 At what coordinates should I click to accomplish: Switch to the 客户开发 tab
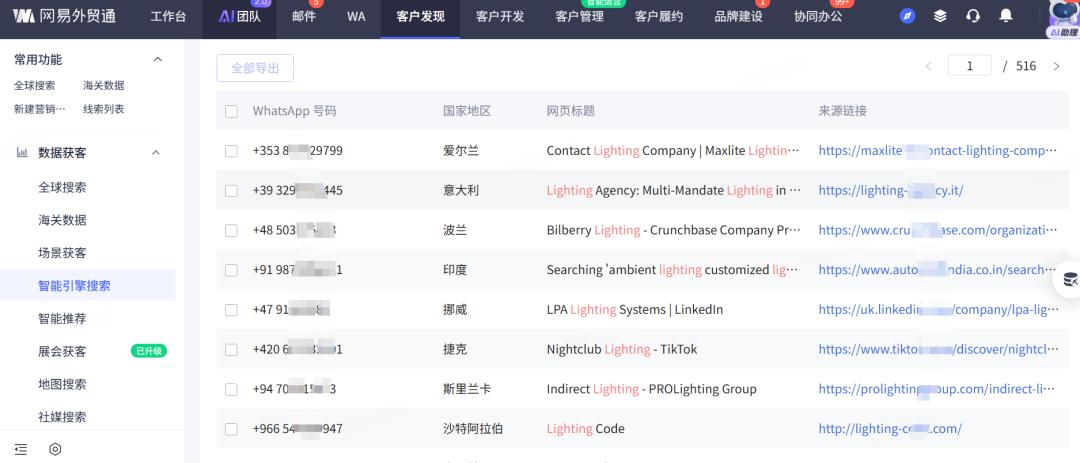tap(502, 17)
